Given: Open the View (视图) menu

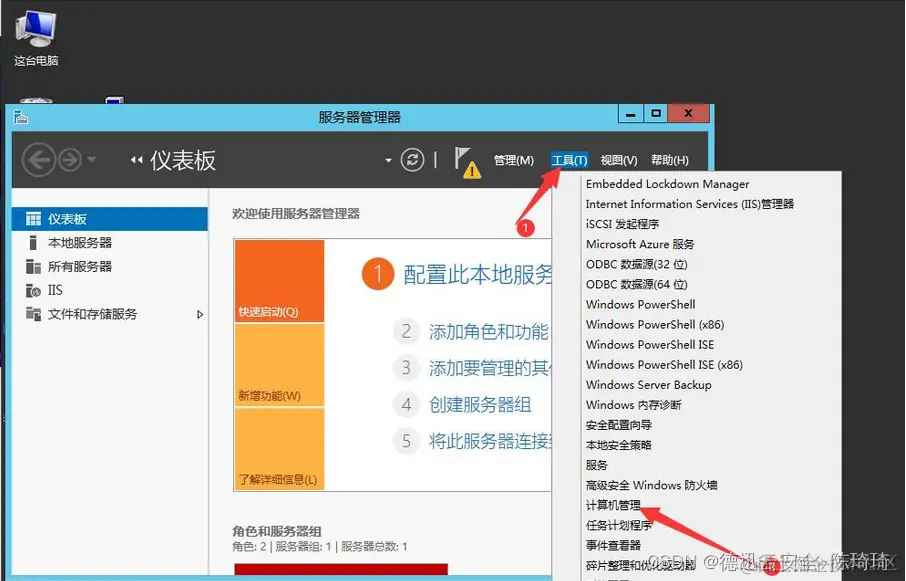Looking at the screenshot, I should 618,161.
